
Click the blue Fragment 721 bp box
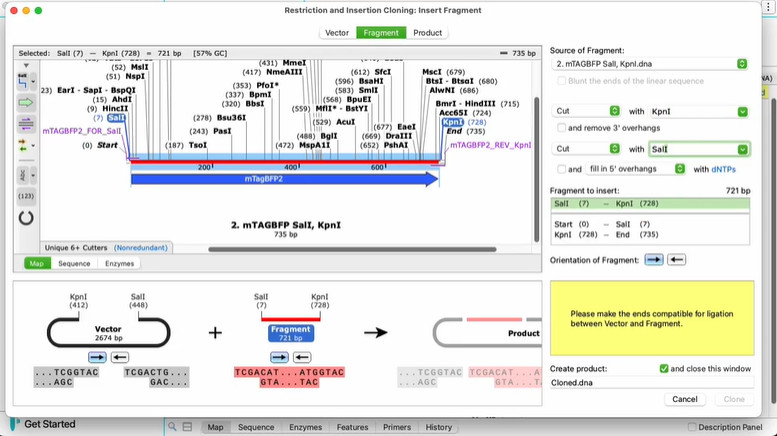[291, 333]
